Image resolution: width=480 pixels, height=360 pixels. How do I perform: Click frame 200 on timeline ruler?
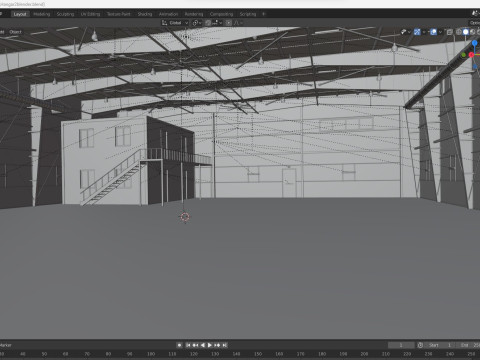[x=365, y=354]
